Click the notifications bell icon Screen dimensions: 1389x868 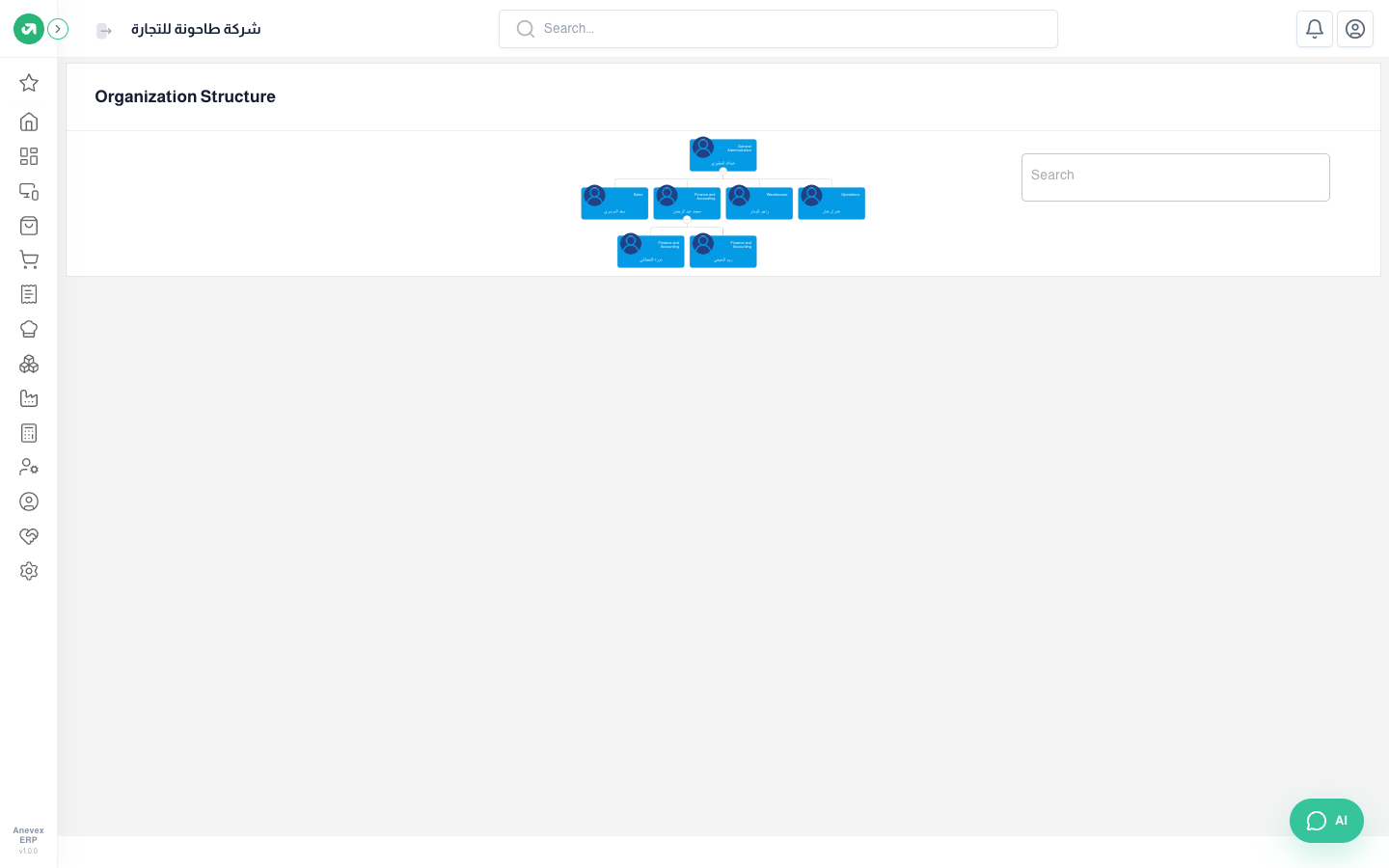click(1315, 29)
